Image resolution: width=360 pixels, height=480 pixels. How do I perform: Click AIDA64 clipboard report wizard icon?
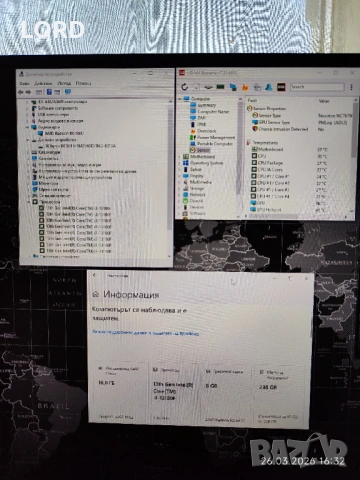pyautogui.click(x=257, y=87)
